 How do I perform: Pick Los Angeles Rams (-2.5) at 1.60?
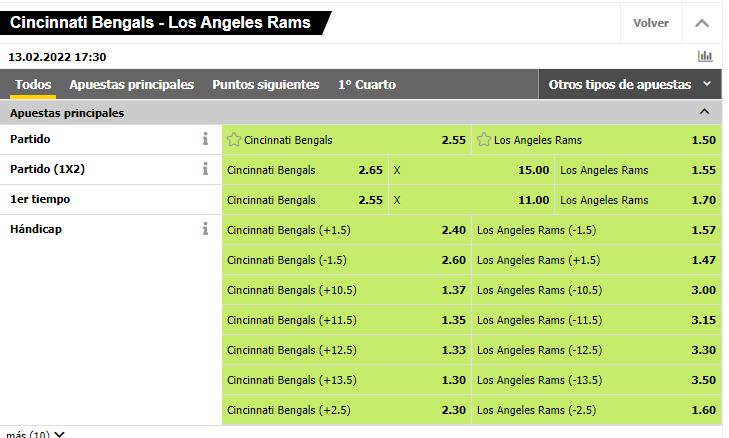point(596,410)
